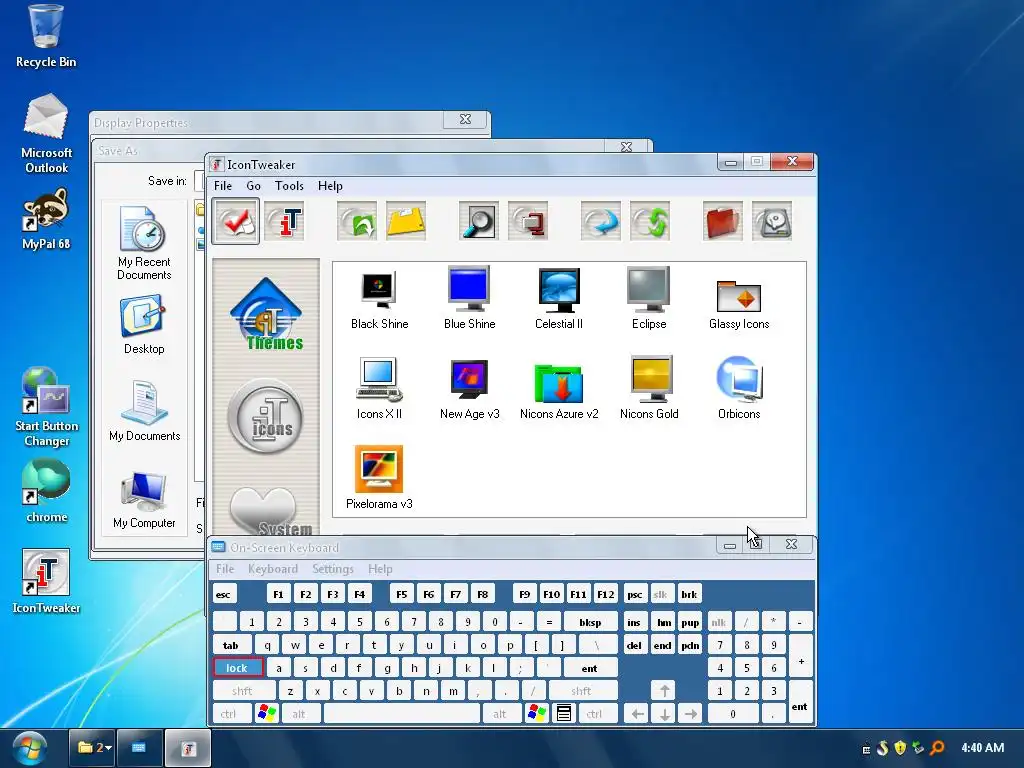Click the folder group taskbar button
Viewport: 1024px width, 768px height.
[x=93, y=748]
